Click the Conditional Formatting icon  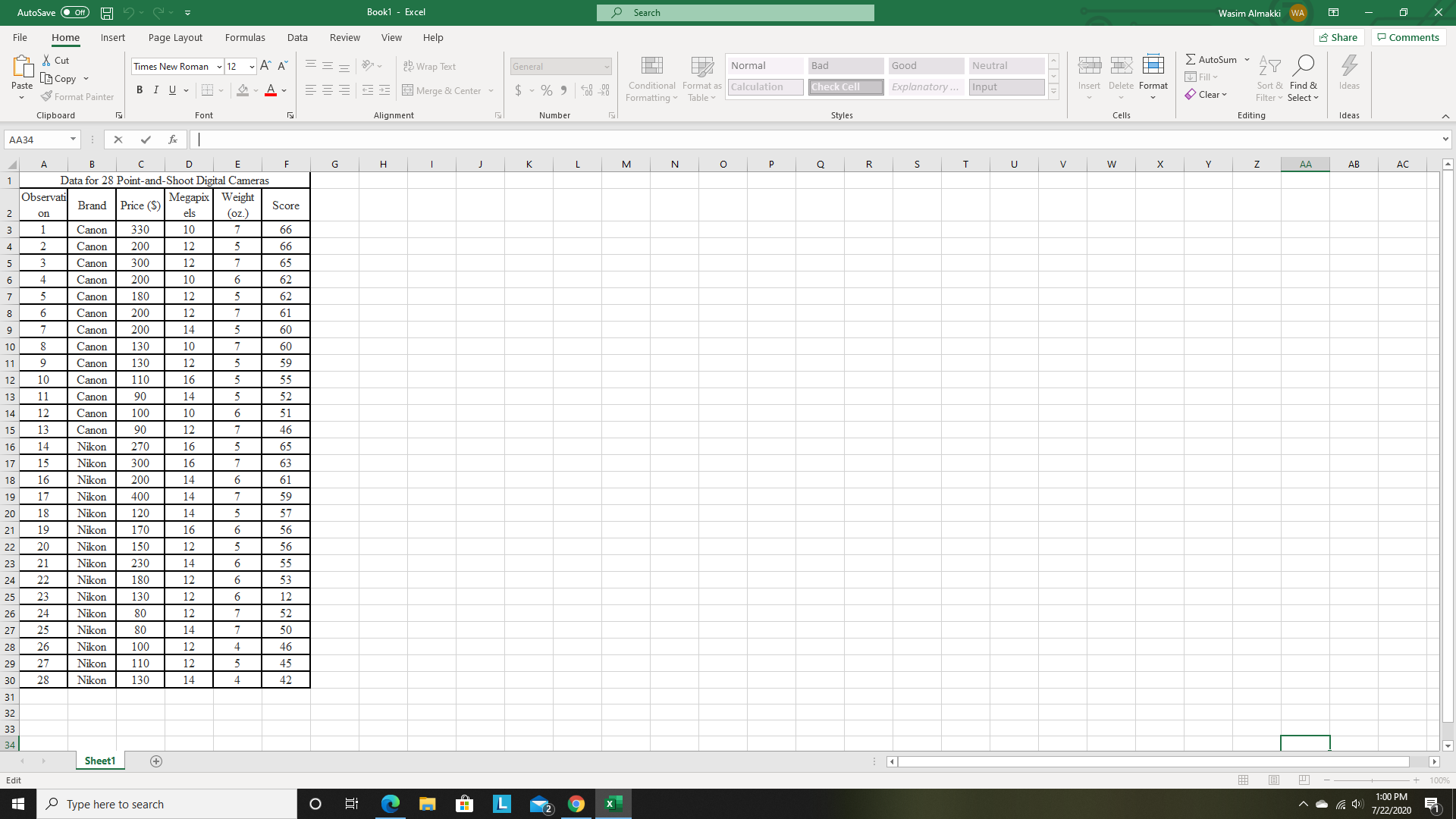pyautogui.click(x=651, y=67)
